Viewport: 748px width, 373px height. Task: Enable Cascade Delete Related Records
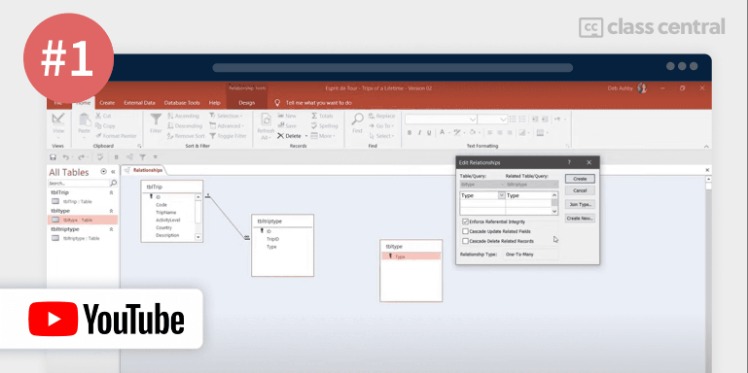point(466,241)
